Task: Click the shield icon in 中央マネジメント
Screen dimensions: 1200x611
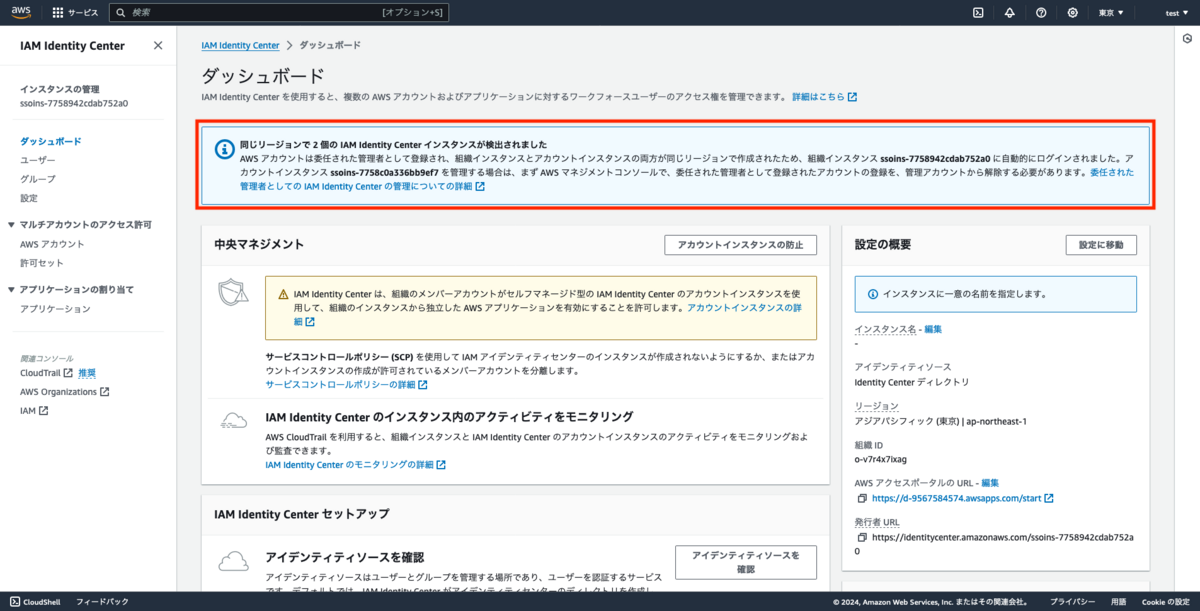Action: 233,293
